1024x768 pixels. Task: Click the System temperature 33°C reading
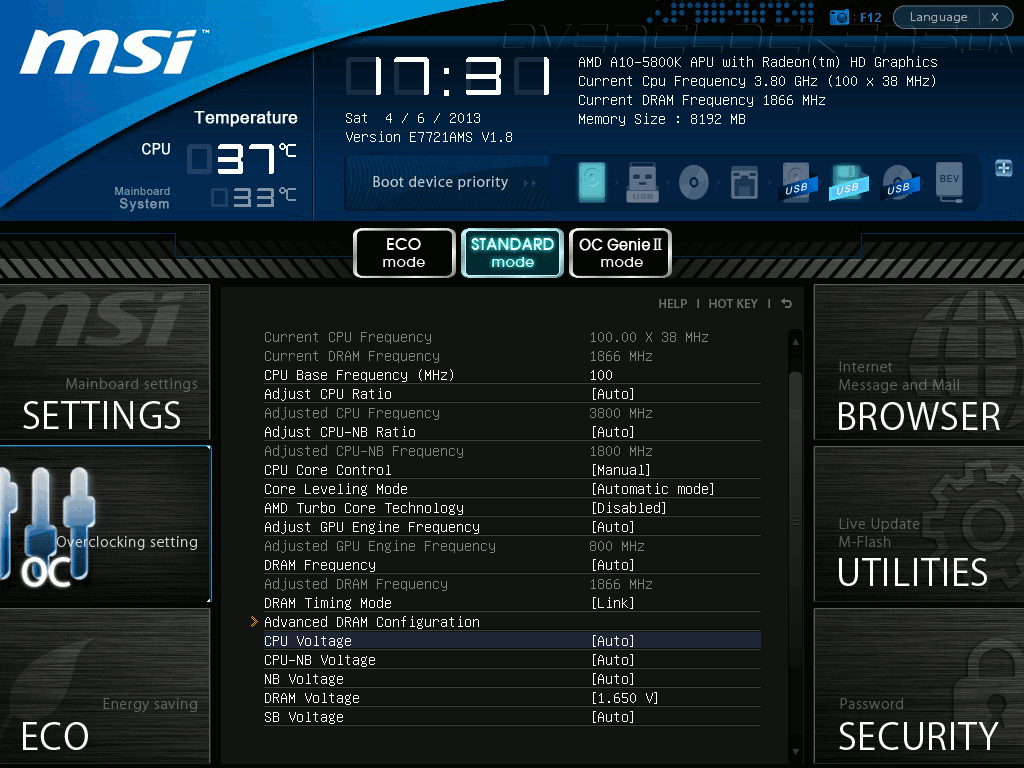[253, 197]
